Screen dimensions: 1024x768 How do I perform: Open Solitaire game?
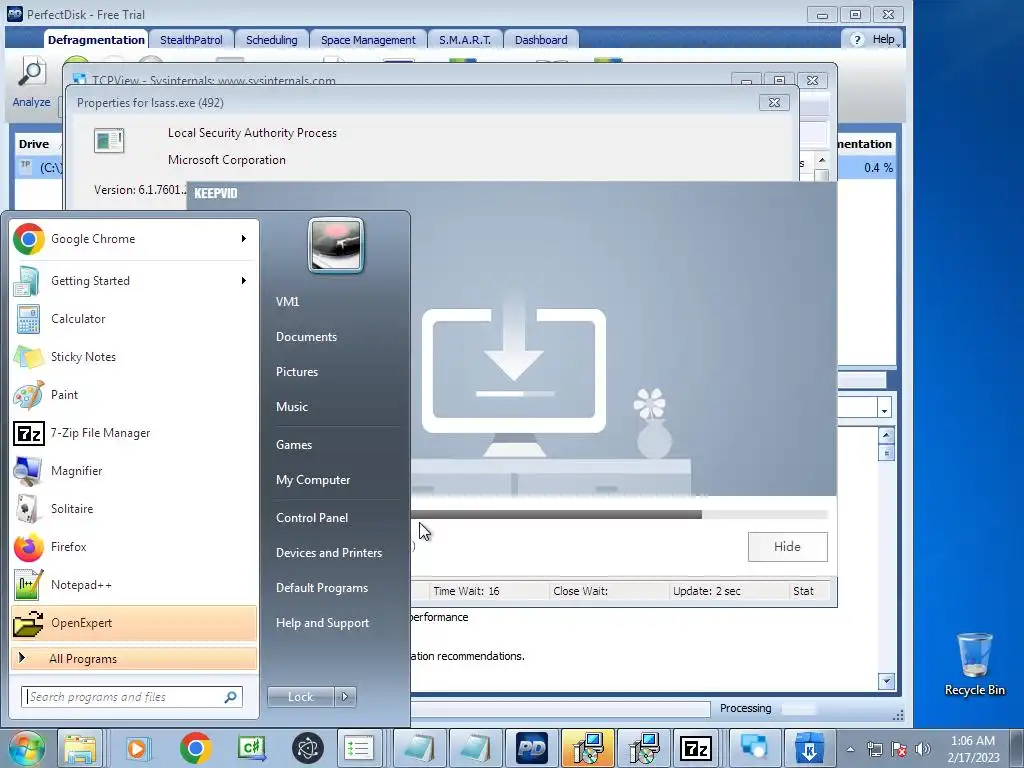134,509
